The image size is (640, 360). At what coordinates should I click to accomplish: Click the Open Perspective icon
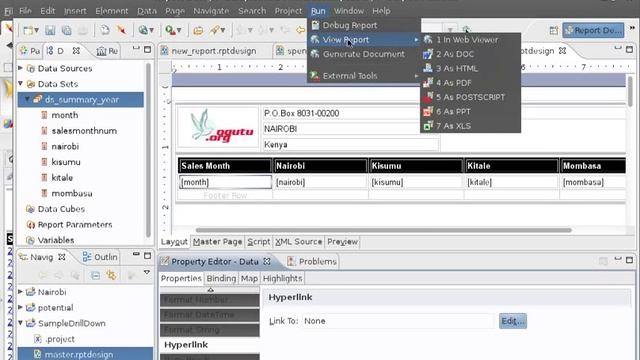coord(553,30)
